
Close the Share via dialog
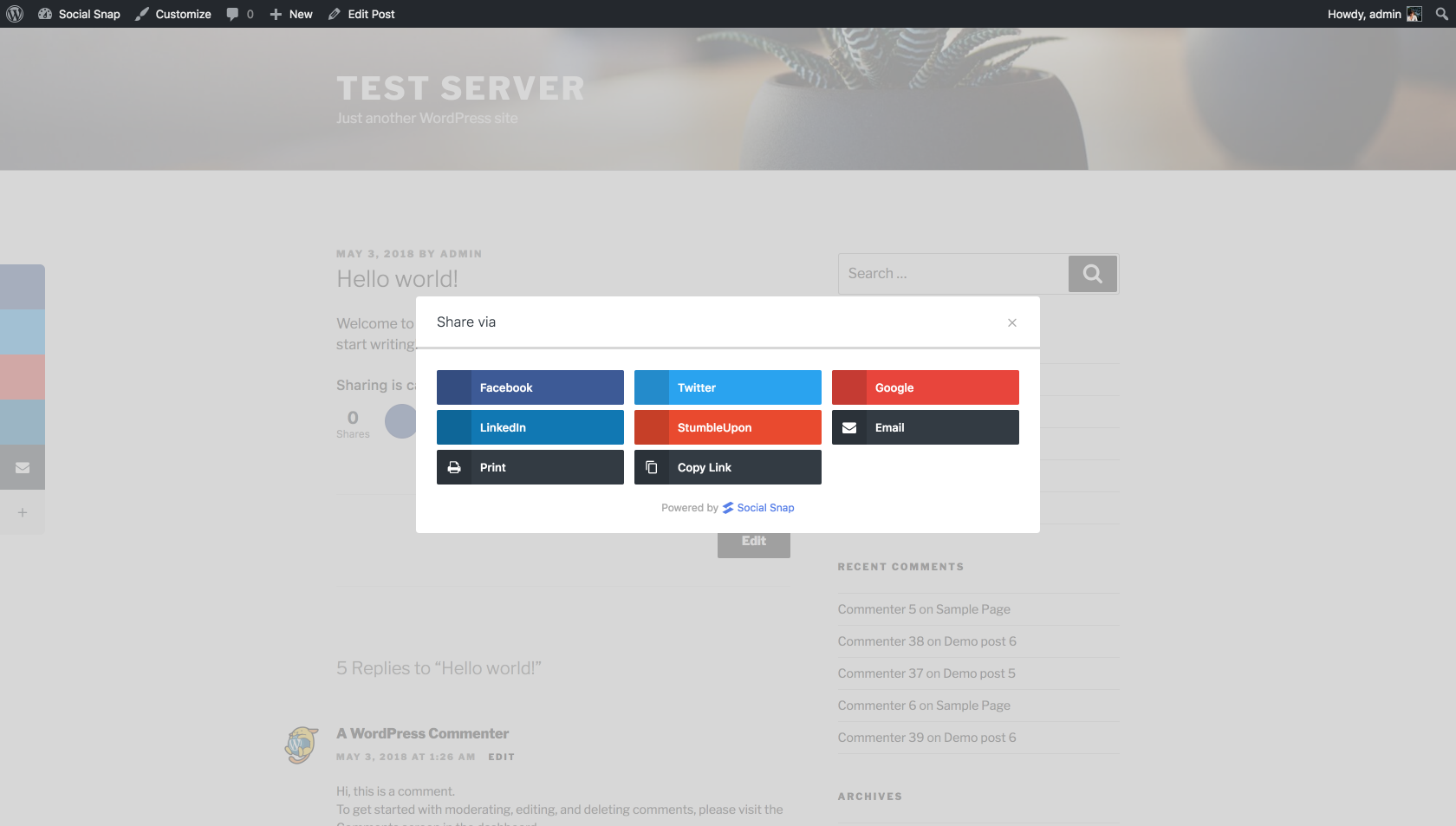pos(1012,322)
